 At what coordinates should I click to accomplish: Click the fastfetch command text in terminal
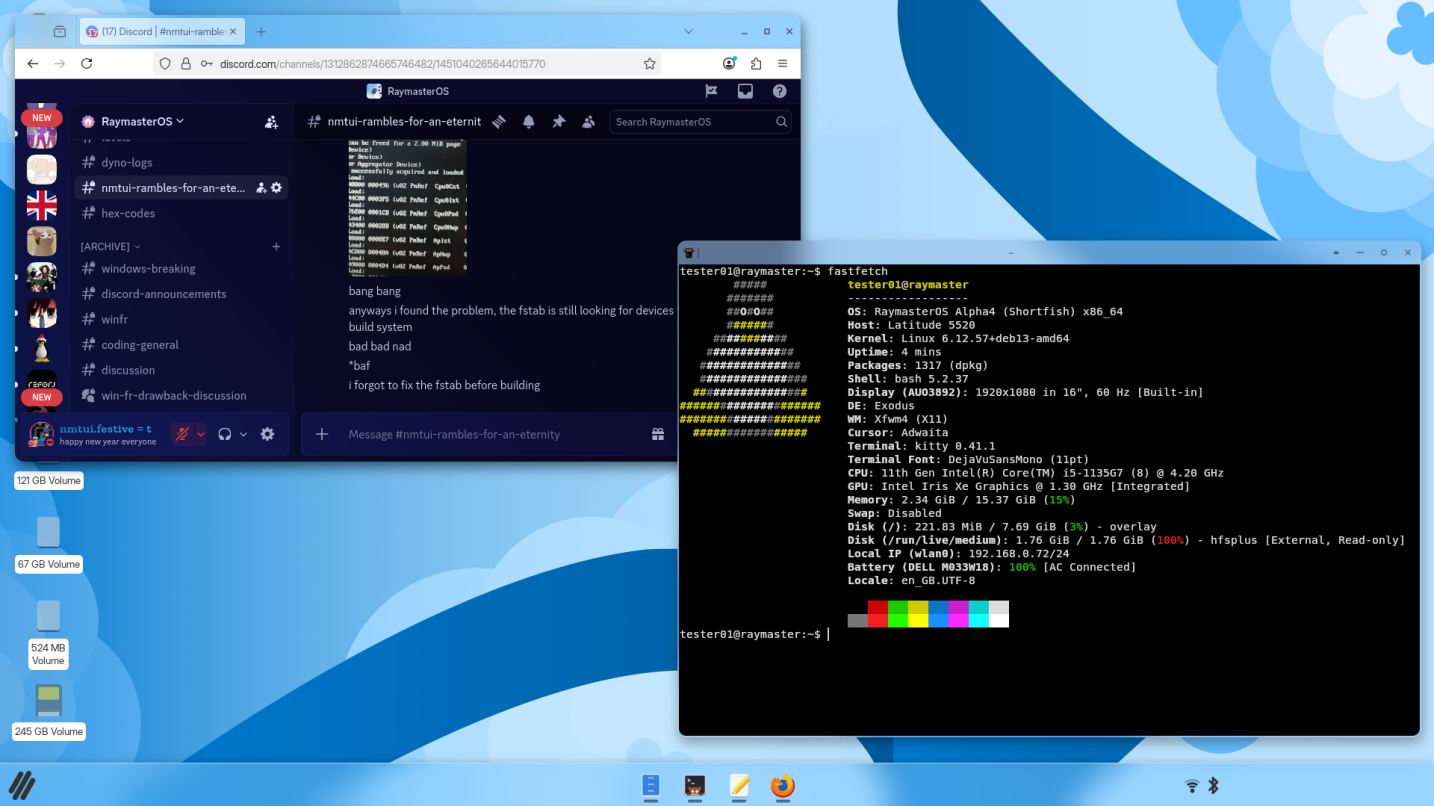pos(857,271)
